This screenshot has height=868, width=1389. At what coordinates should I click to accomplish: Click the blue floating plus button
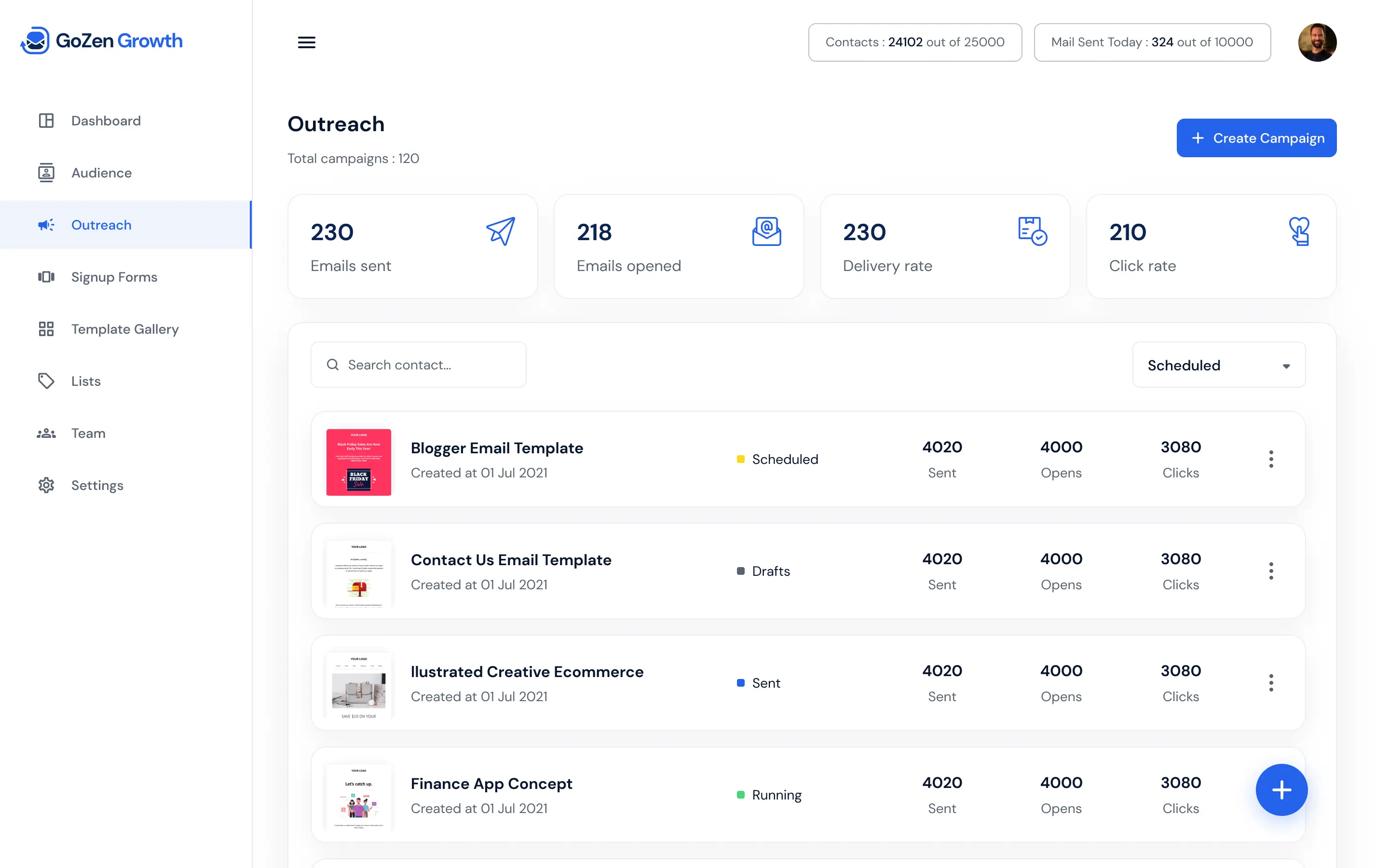tap(1281, 790)
